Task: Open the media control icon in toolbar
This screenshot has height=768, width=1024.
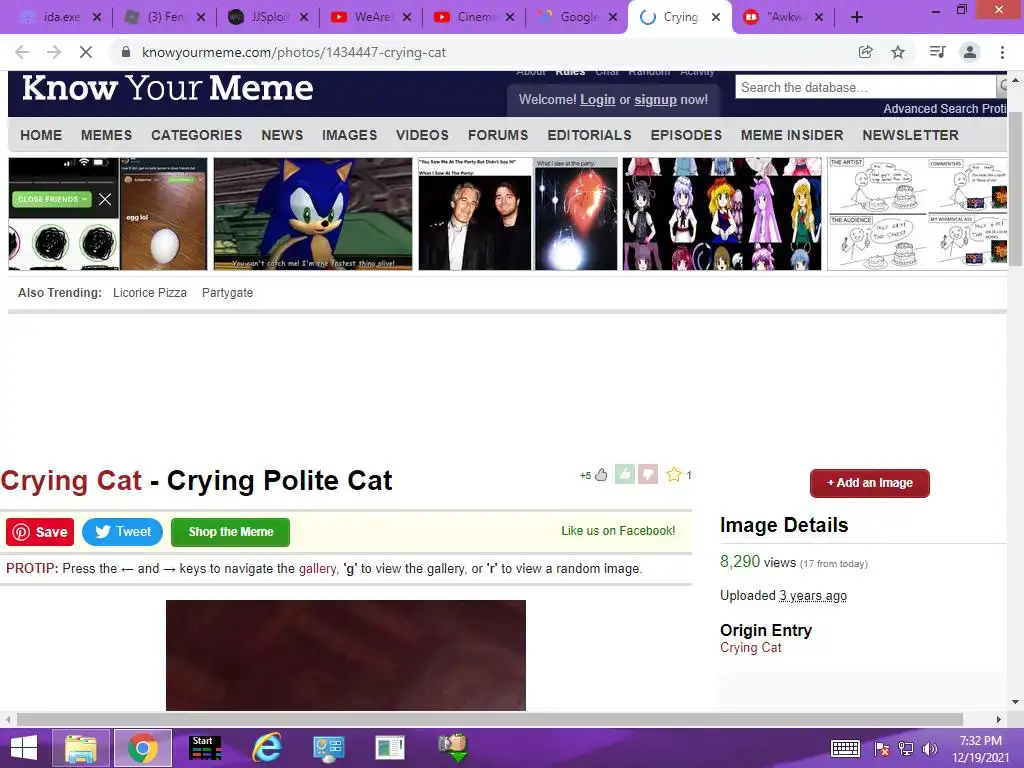Action: (937, 52)
